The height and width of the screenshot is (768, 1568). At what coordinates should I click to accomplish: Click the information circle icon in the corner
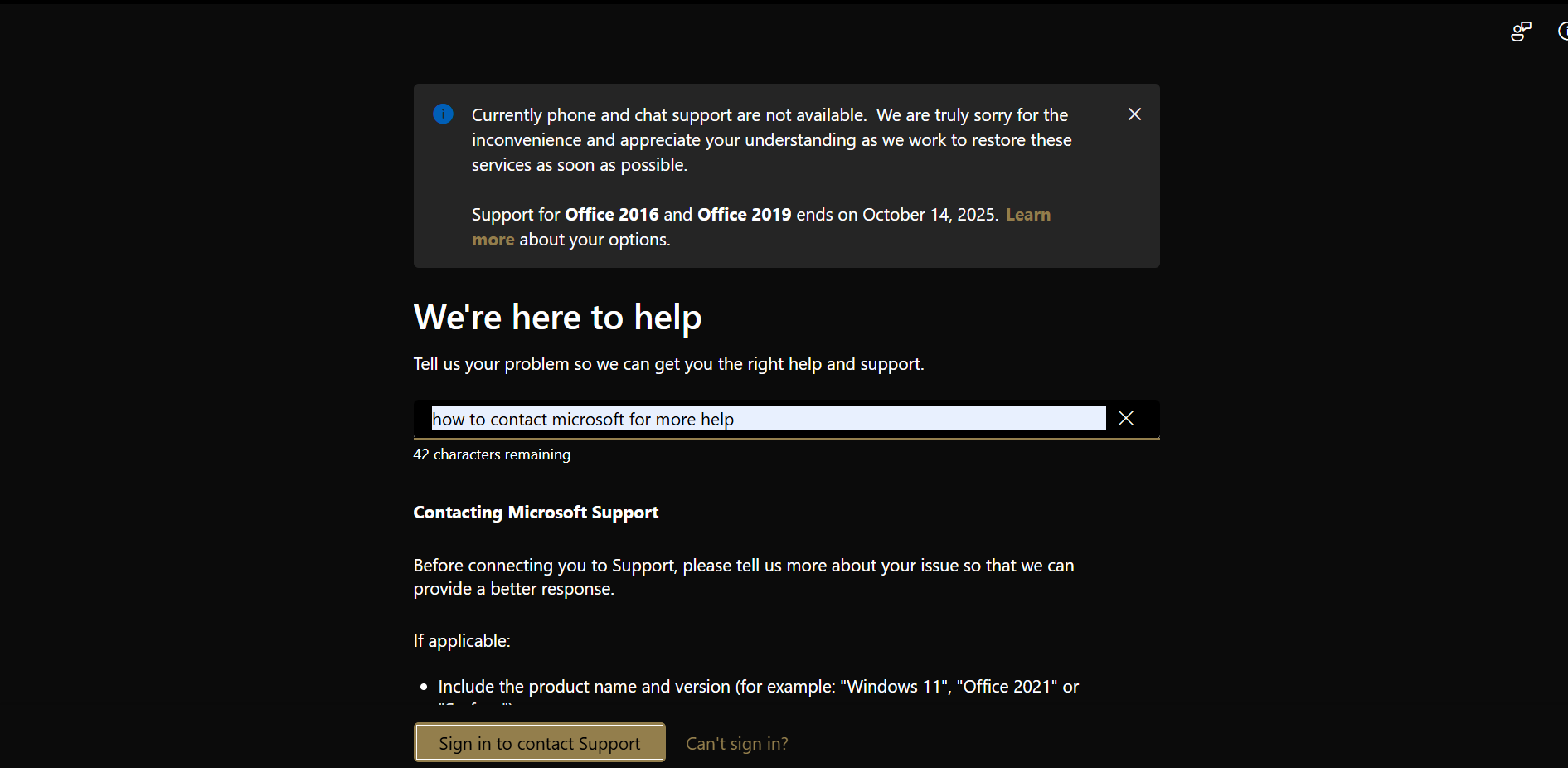click(x=1564, y=31)
